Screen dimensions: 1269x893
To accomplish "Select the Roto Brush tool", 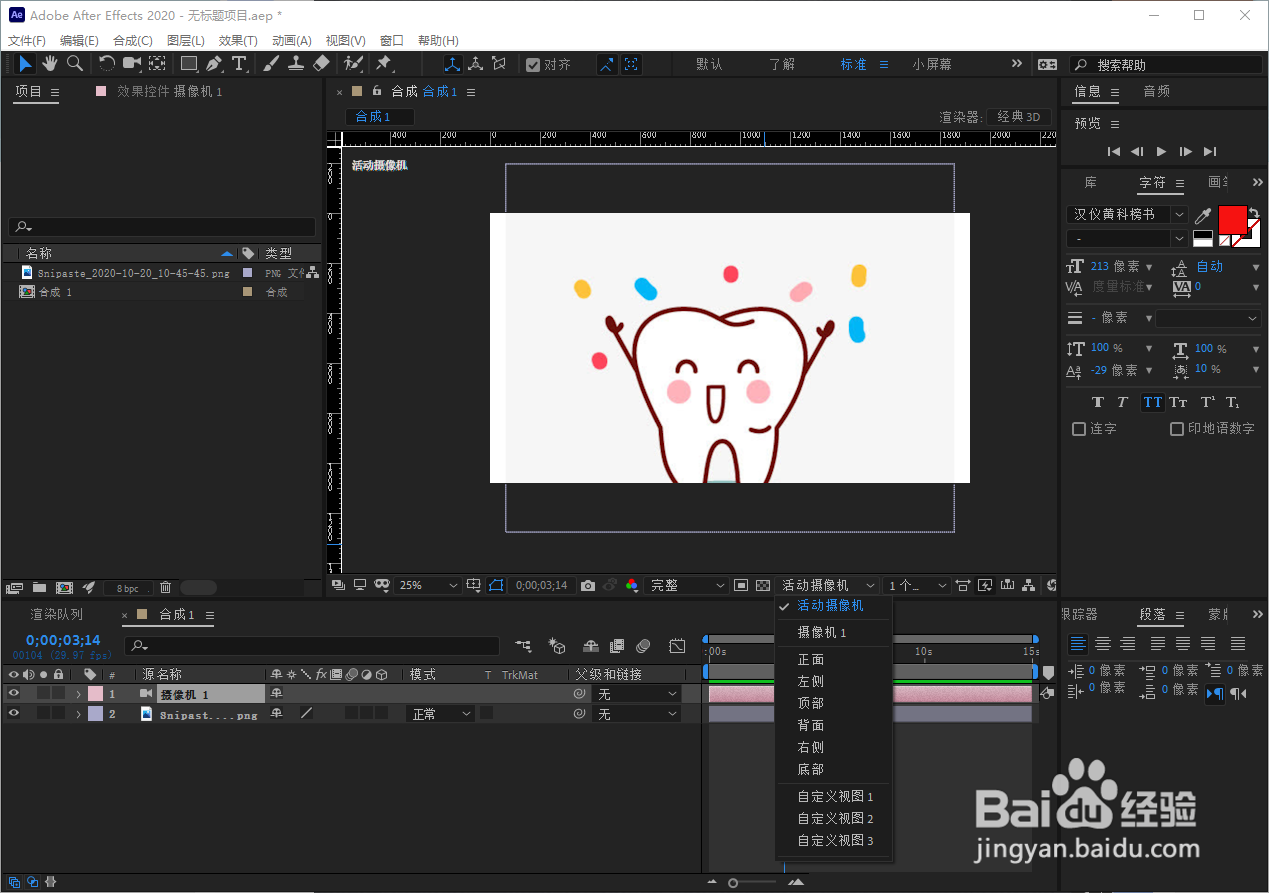I will [353, 64].
